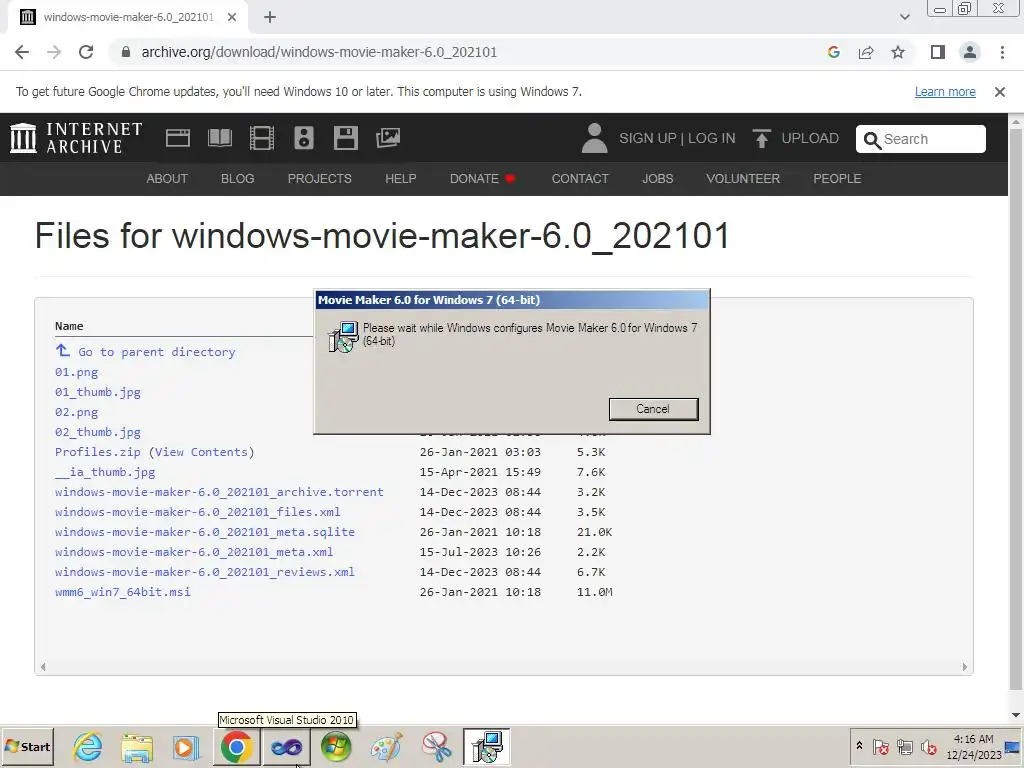
Task: Click the installer taskbar icon
Action: pos(487,746)
